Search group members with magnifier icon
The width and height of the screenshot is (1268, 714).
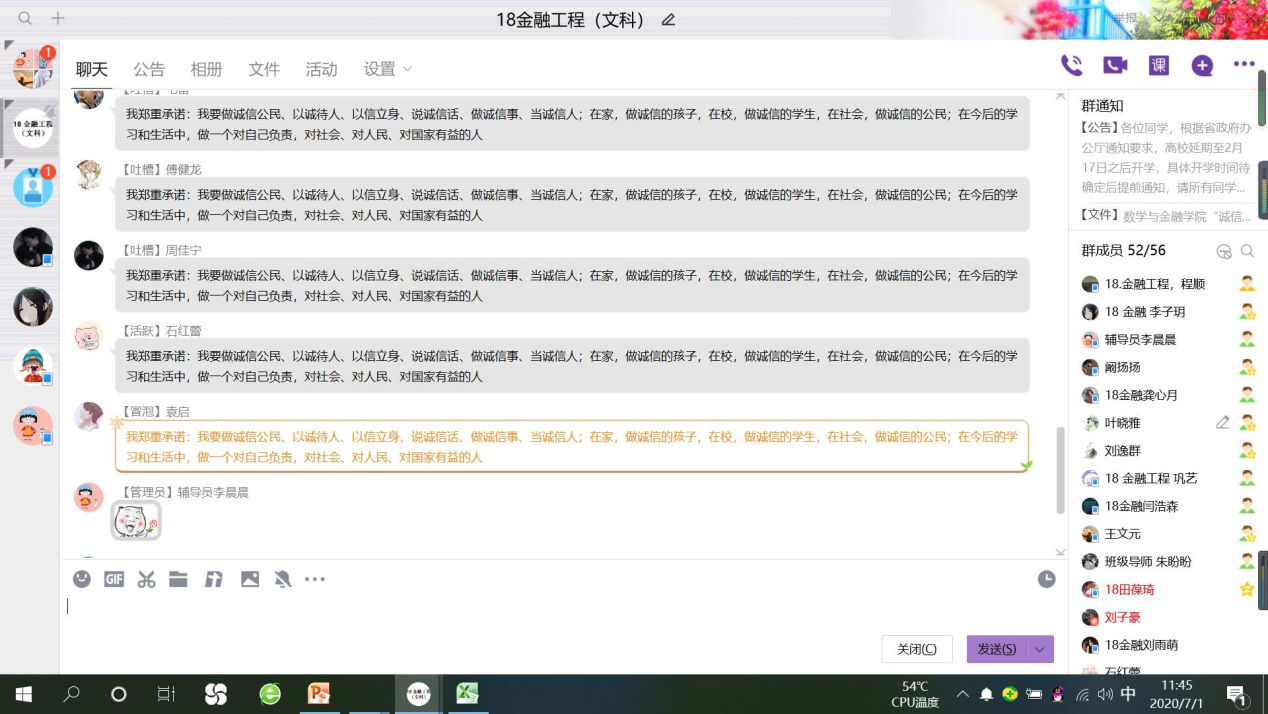pos(1247,251)
